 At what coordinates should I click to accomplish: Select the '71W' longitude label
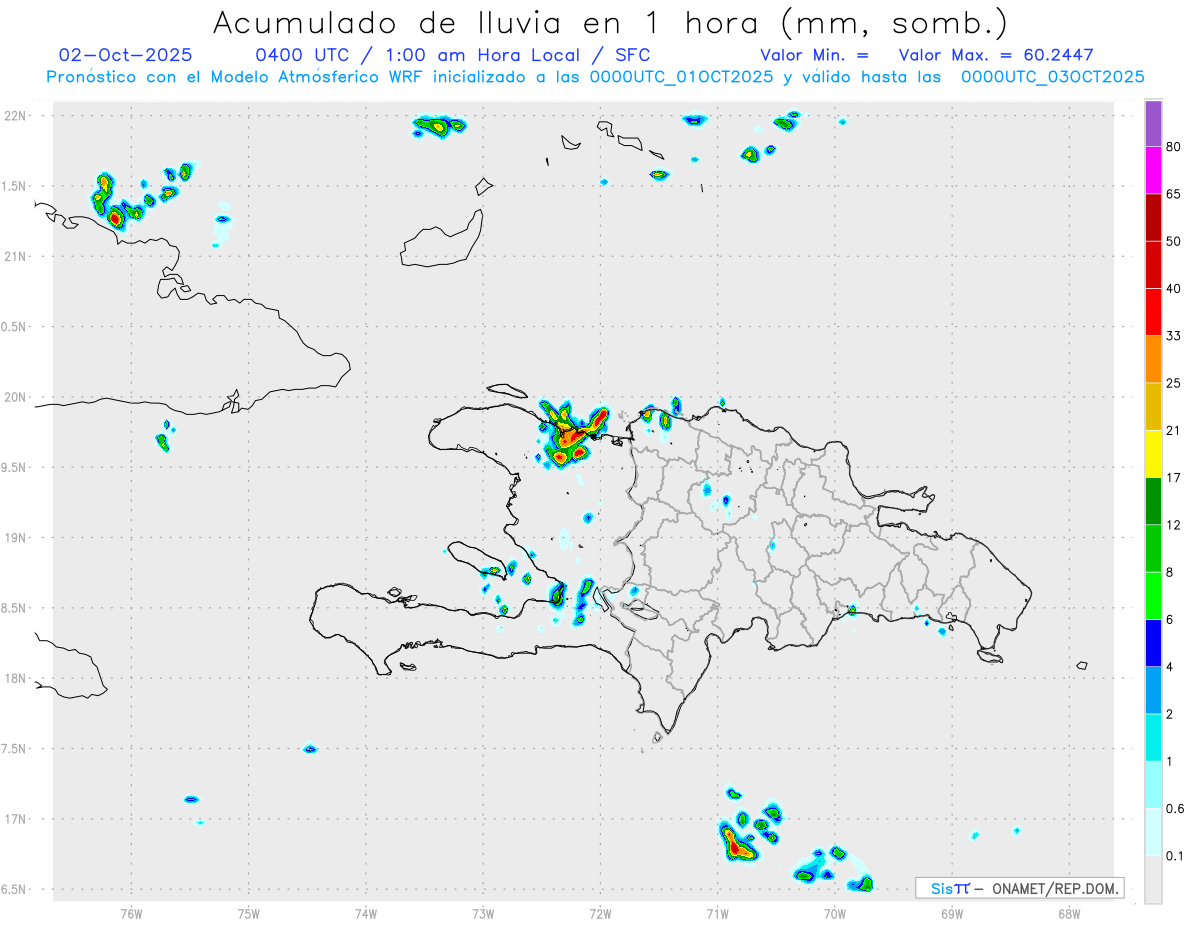[717, 914]
